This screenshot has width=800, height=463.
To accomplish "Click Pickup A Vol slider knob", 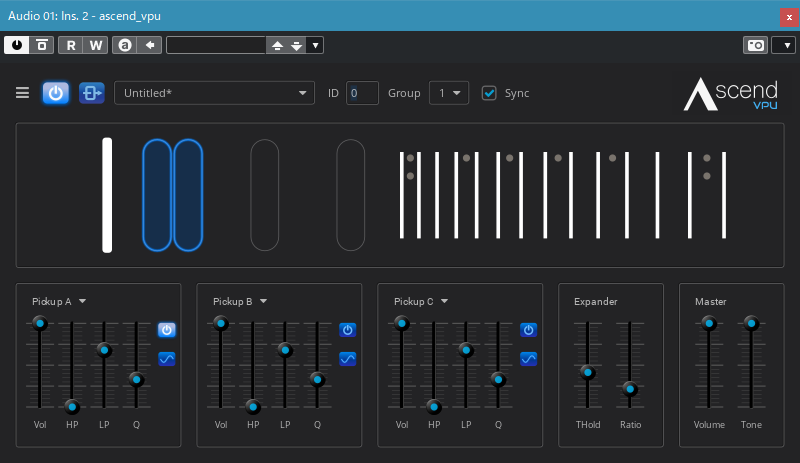I will (40, 323).
